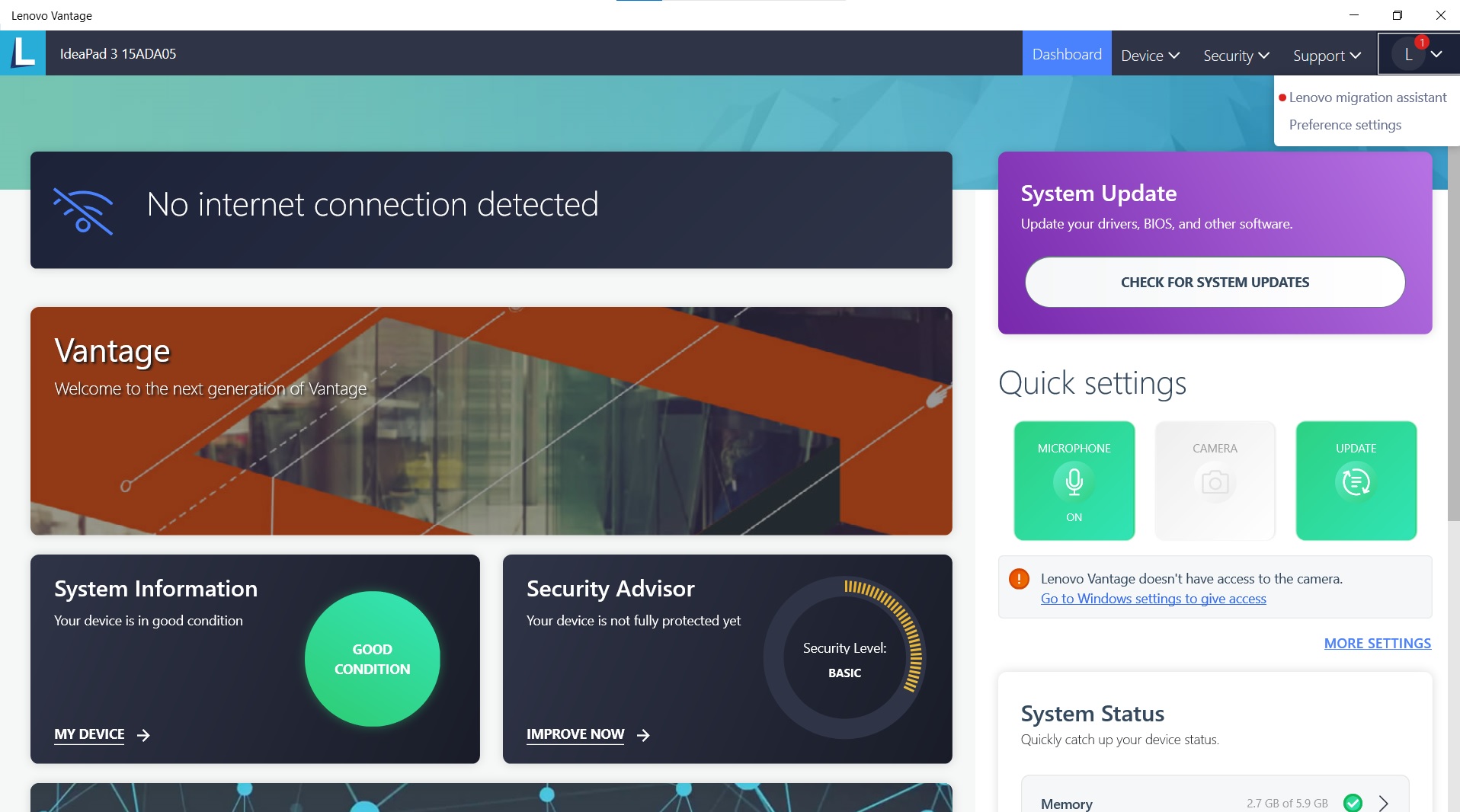Click the GOOD CONDITION green circle
1460x812 pixels.
pos(372,659)
